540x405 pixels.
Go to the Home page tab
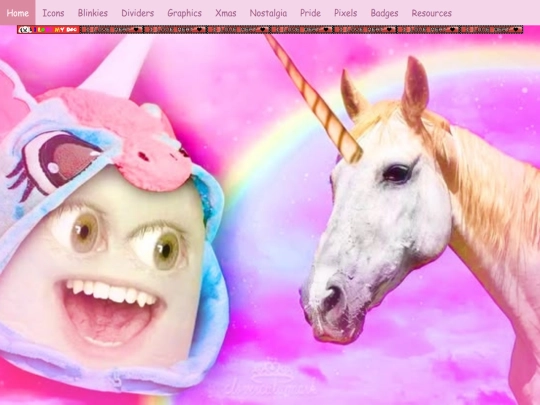tap(18, 13)
